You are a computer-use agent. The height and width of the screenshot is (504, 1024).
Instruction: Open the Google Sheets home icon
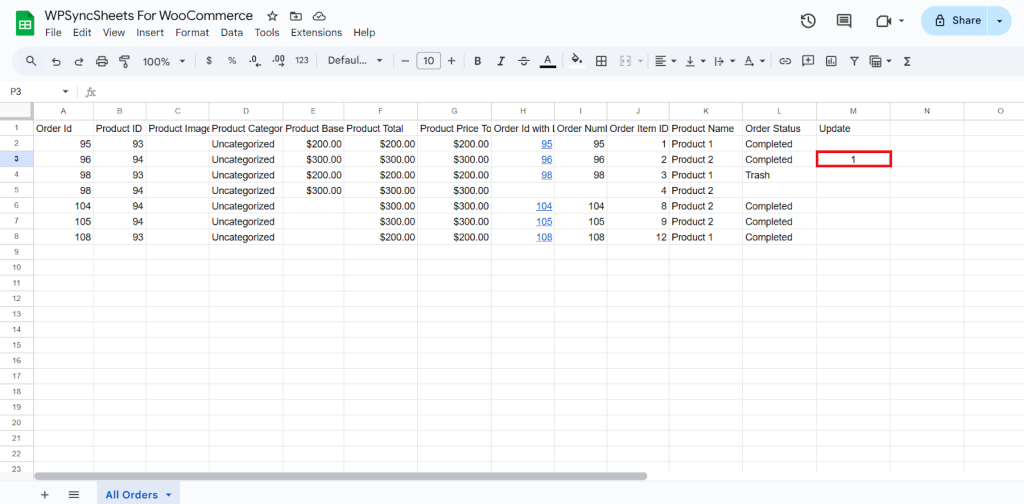(x=25, y=24)
